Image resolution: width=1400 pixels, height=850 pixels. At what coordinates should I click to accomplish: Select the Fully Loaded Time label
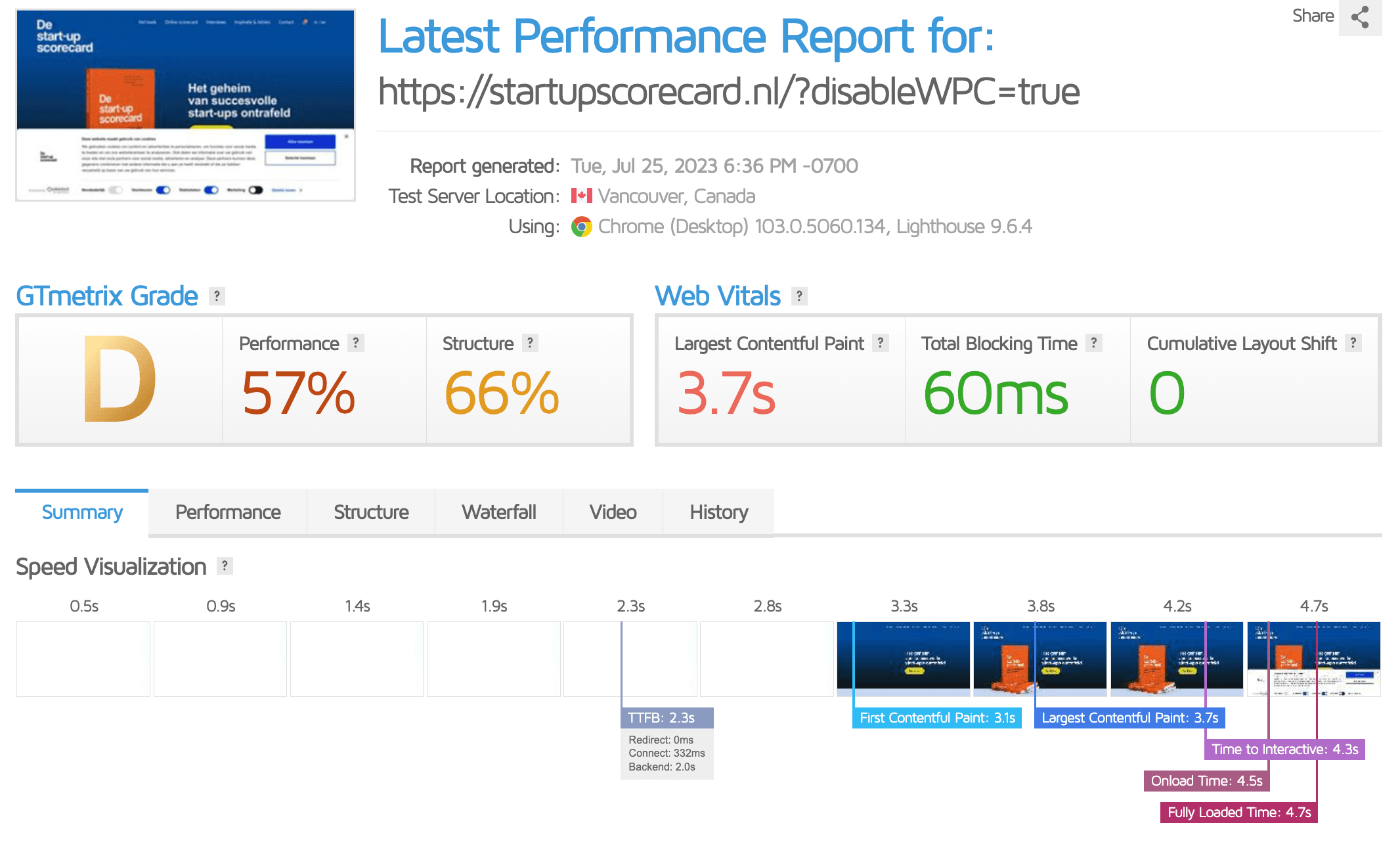point(1238,813)
